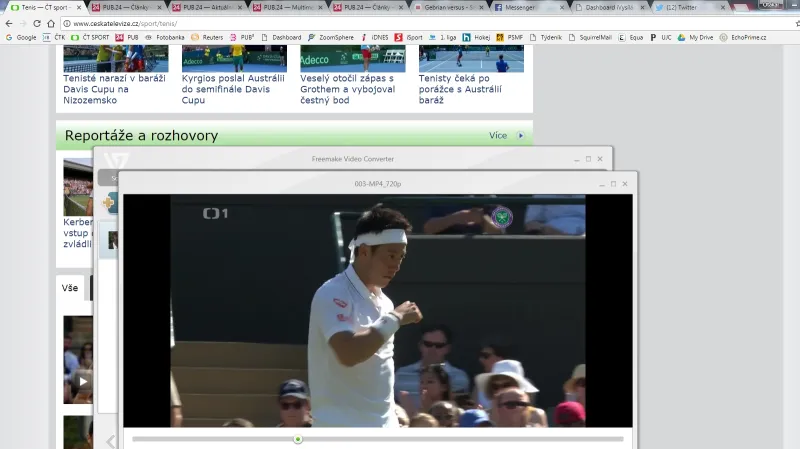Click the browser forward arrow
This screenshot has width=800, height=449.
tap(23, 23)
